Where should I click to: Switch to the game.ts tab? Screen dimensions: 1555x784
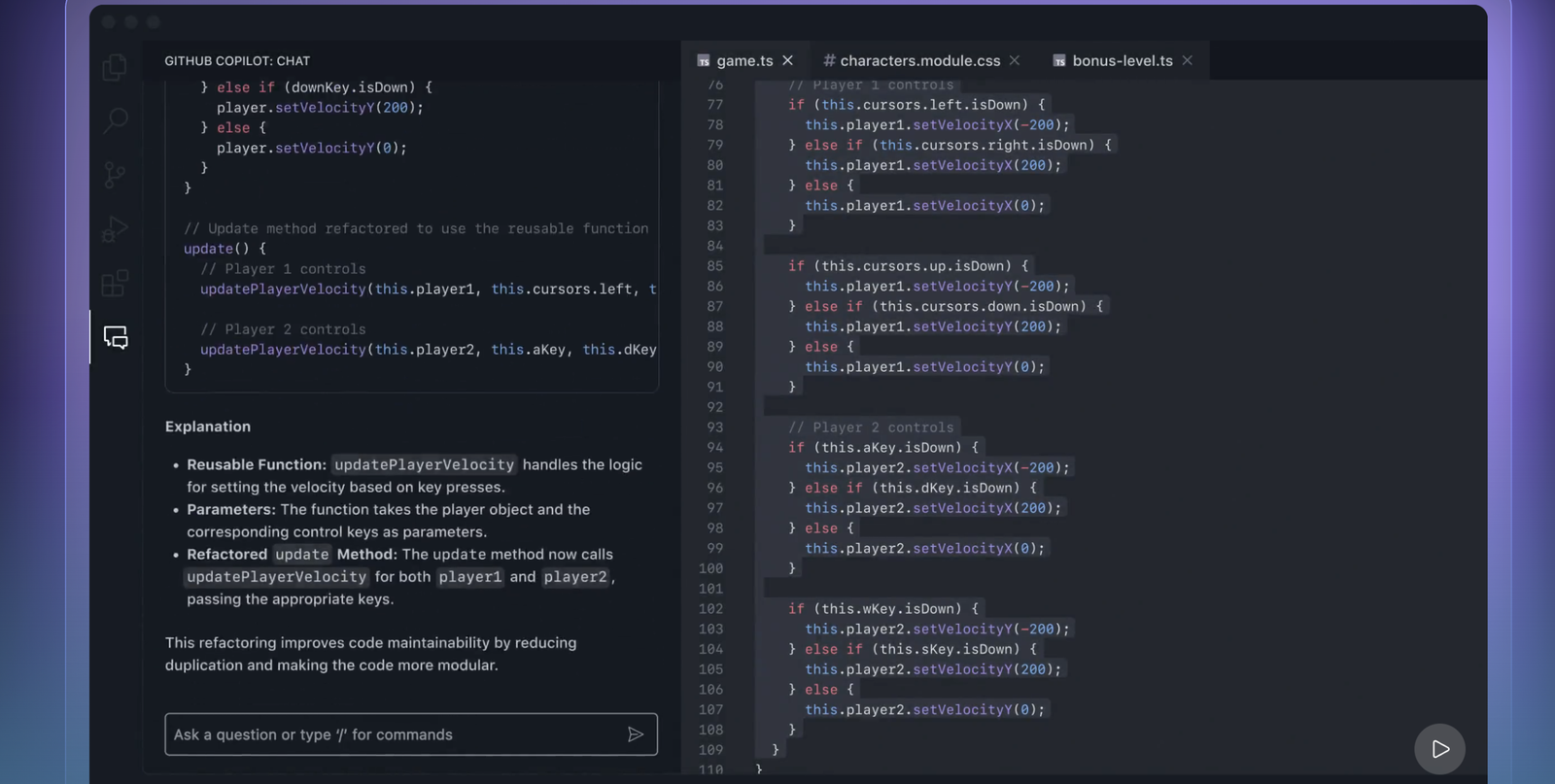pyautogui.click(x=744, y=60)
